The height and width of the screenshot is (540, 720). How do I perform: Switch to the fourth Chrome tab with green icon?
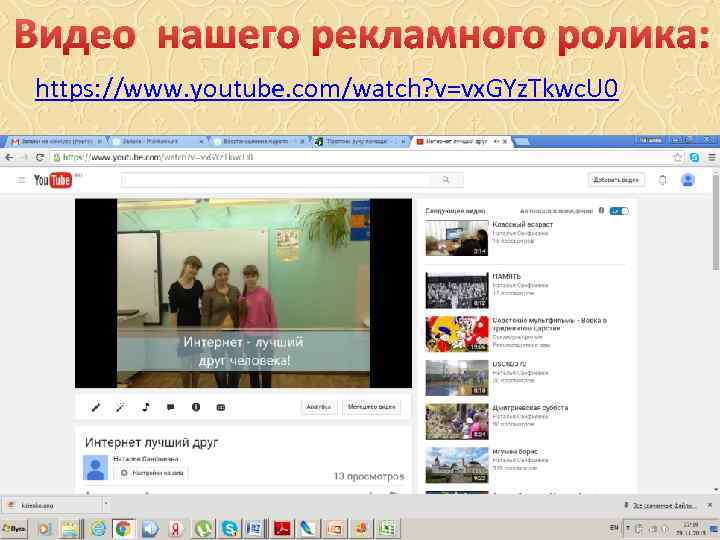(360, 141)
